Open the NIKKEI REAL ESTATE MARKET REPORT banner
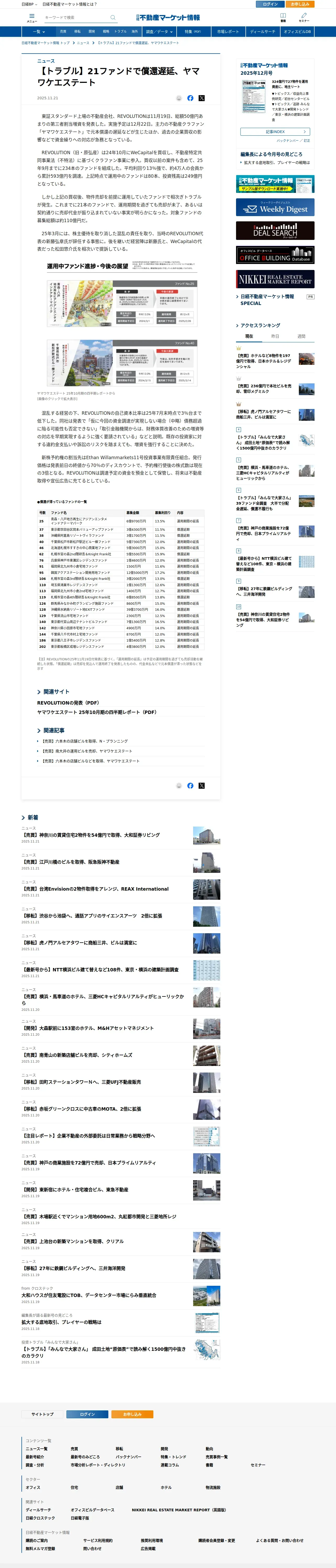Image resolution: width=336 pixels, height=1568 pixels. click(x=276, y=279)
